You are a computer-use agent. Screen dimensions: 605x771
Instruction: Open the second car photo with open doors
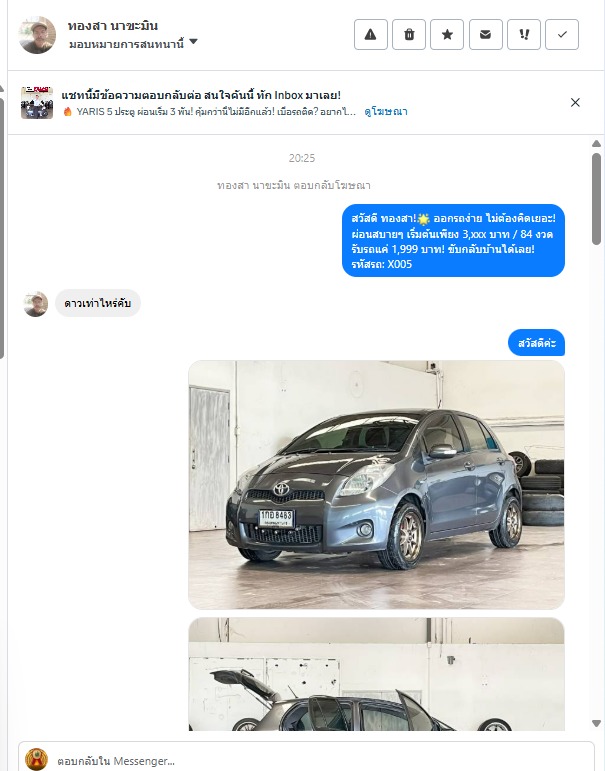[x=376, y=674]
